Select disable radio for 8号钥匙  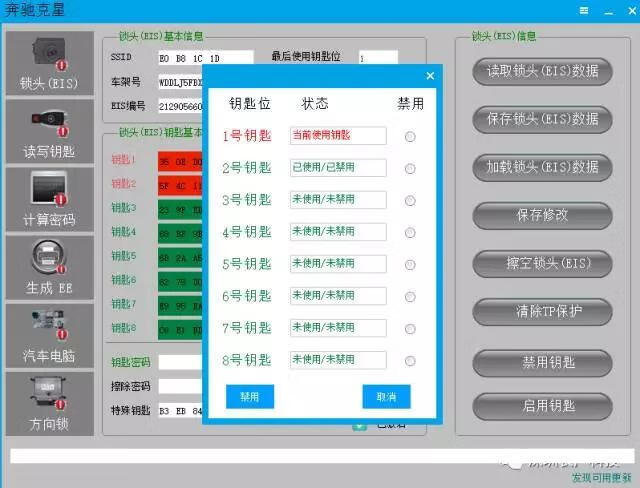pyautogui.click(x=410, y=361)
